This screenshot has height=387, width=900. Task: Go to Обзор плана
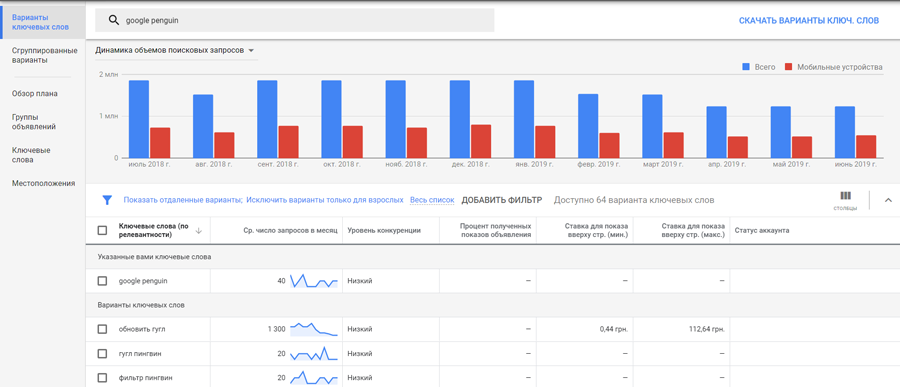[x=34, y=94]
